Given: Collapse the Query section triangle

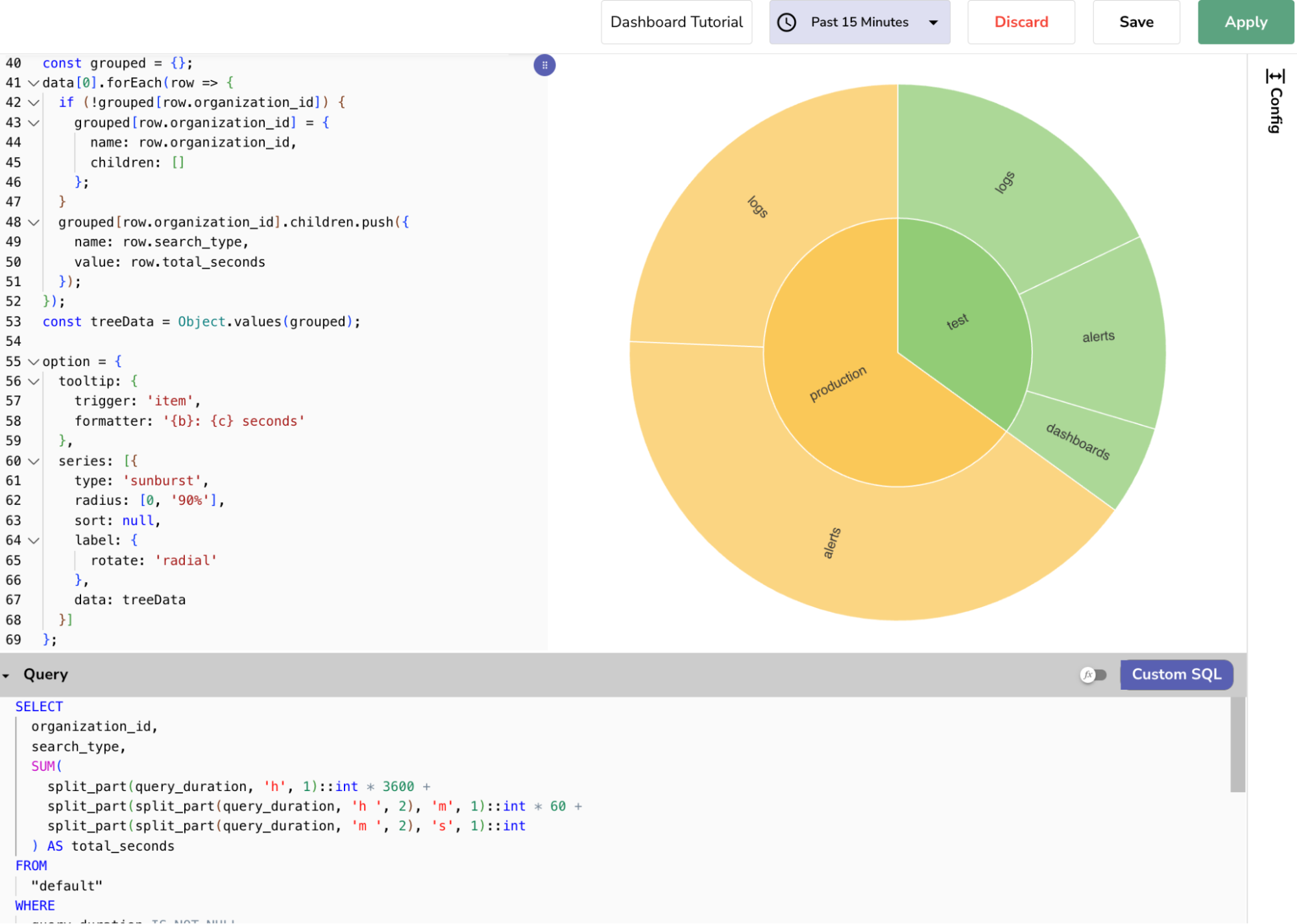Looking at the screenshot, I should point(6,675).
